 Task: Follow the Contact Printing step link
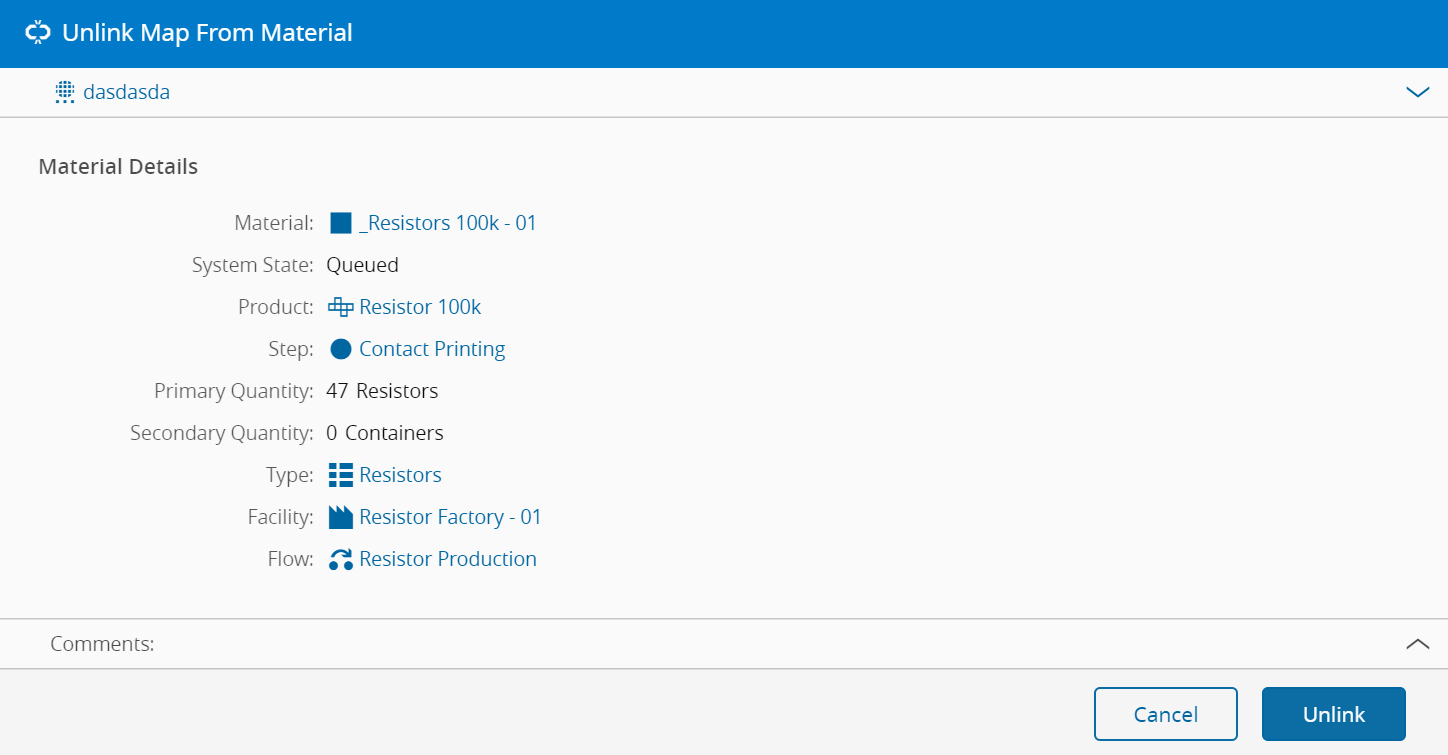(x=432, y=349)
